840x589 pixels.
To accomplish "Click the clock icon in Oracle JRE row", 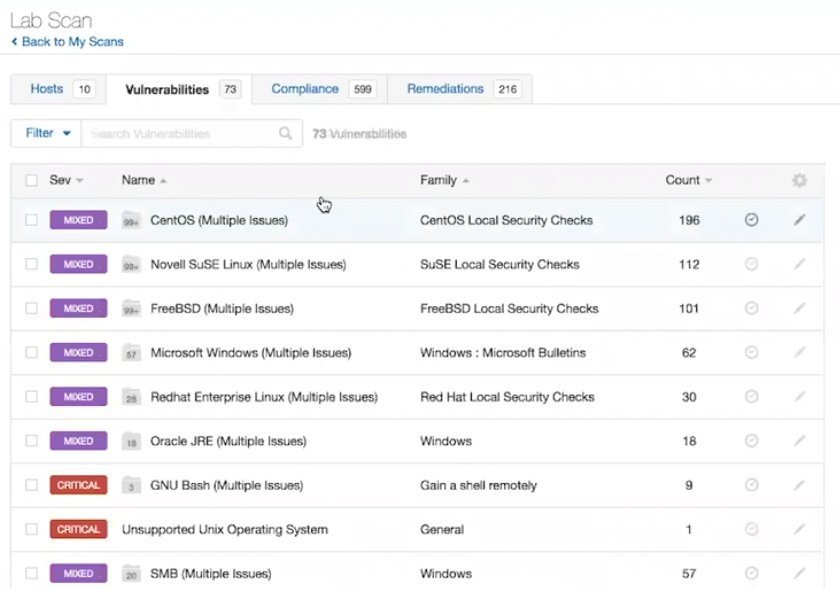I will (752, 441).
